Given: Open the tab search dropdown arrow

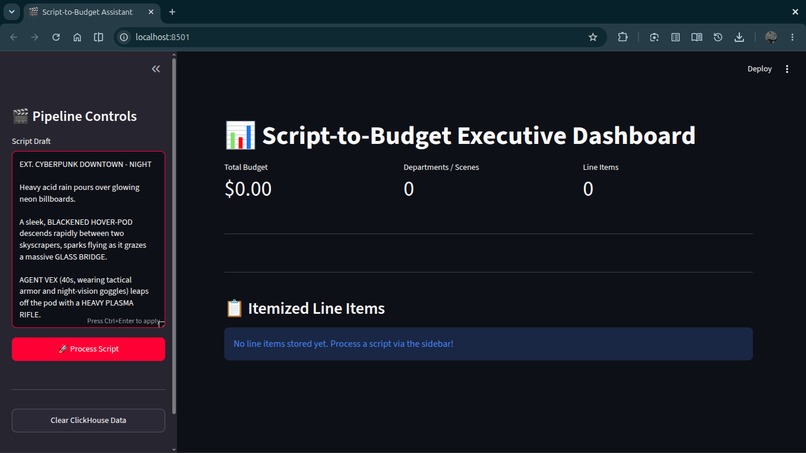Looking at the screenshot, I should pos(11,11).
